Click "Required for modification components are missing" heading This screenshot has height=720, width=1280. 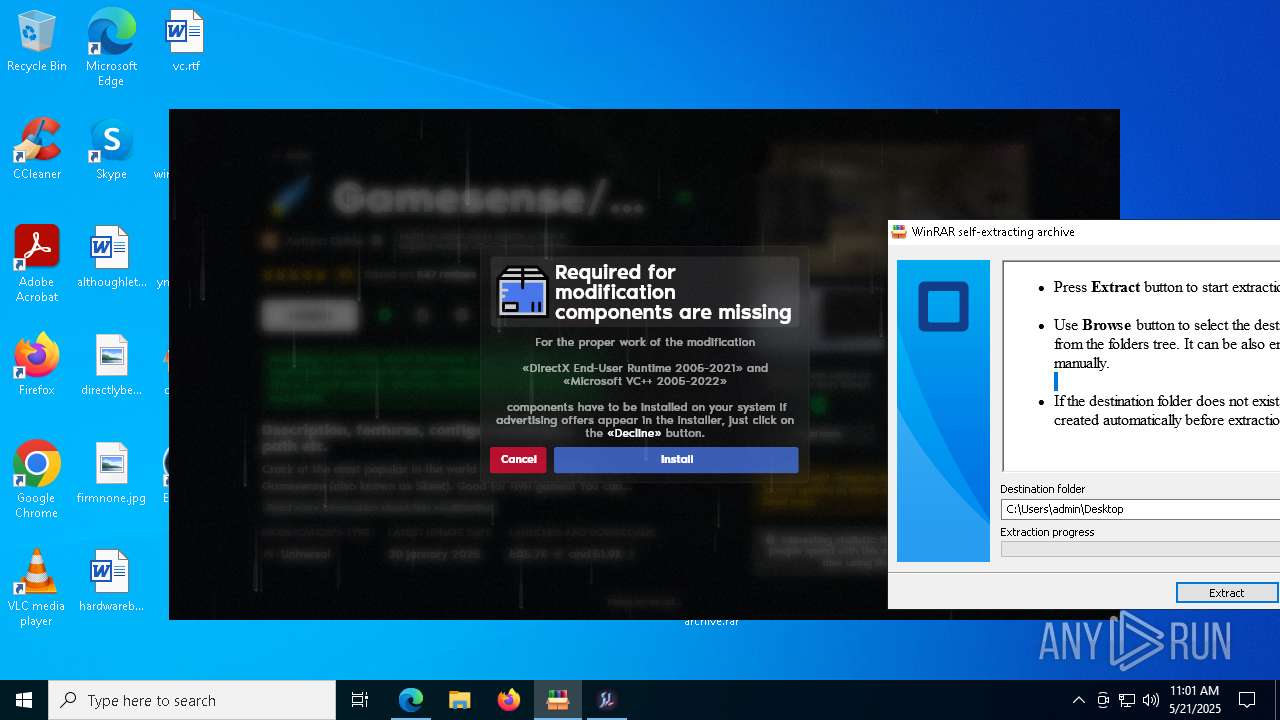[673, 292]
